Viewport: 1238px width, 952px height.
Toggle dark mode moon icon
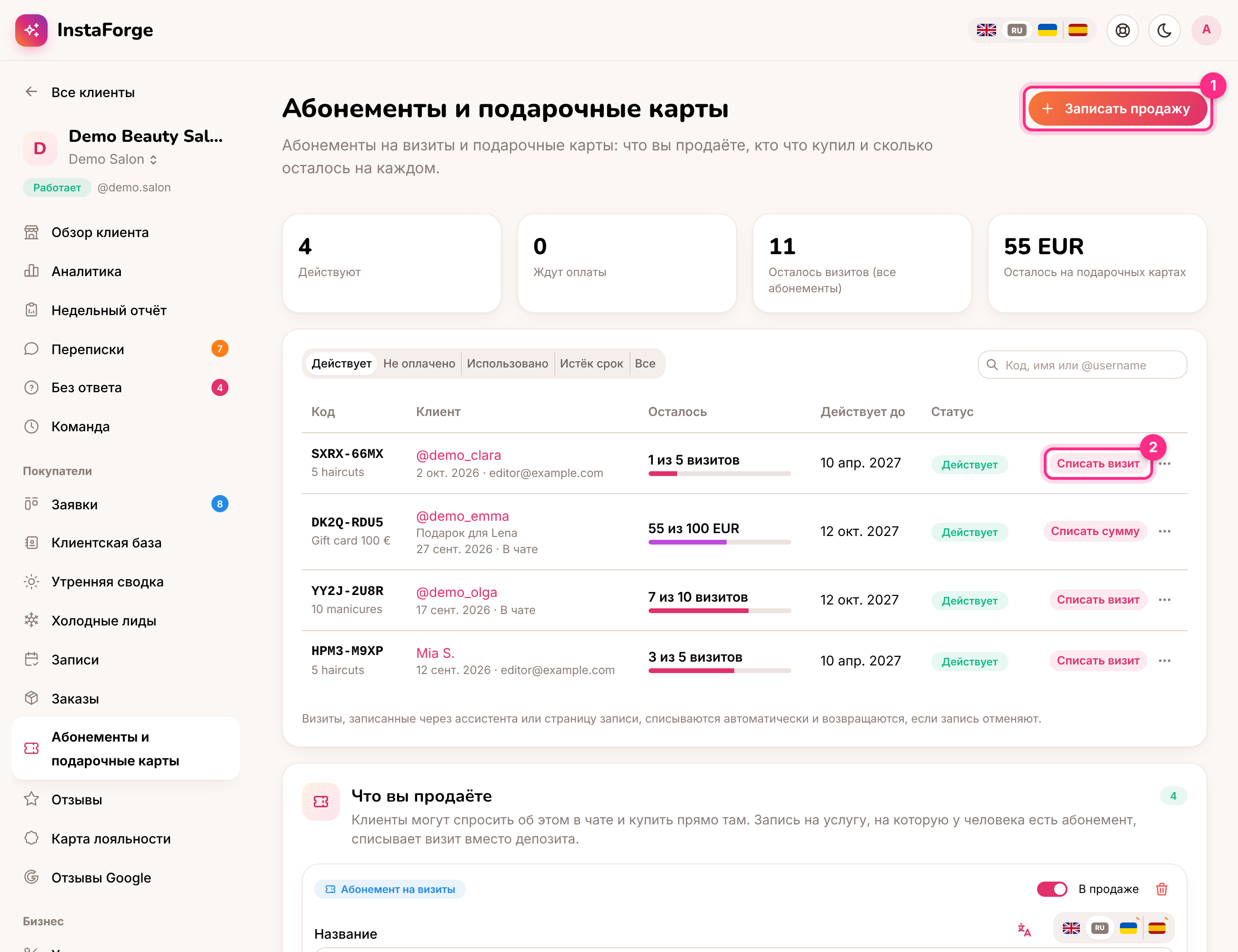point(1164,30)
